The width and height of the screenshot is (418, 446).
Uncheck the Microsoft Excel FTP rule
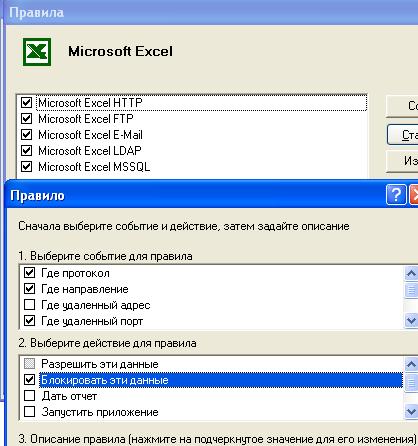26,118
